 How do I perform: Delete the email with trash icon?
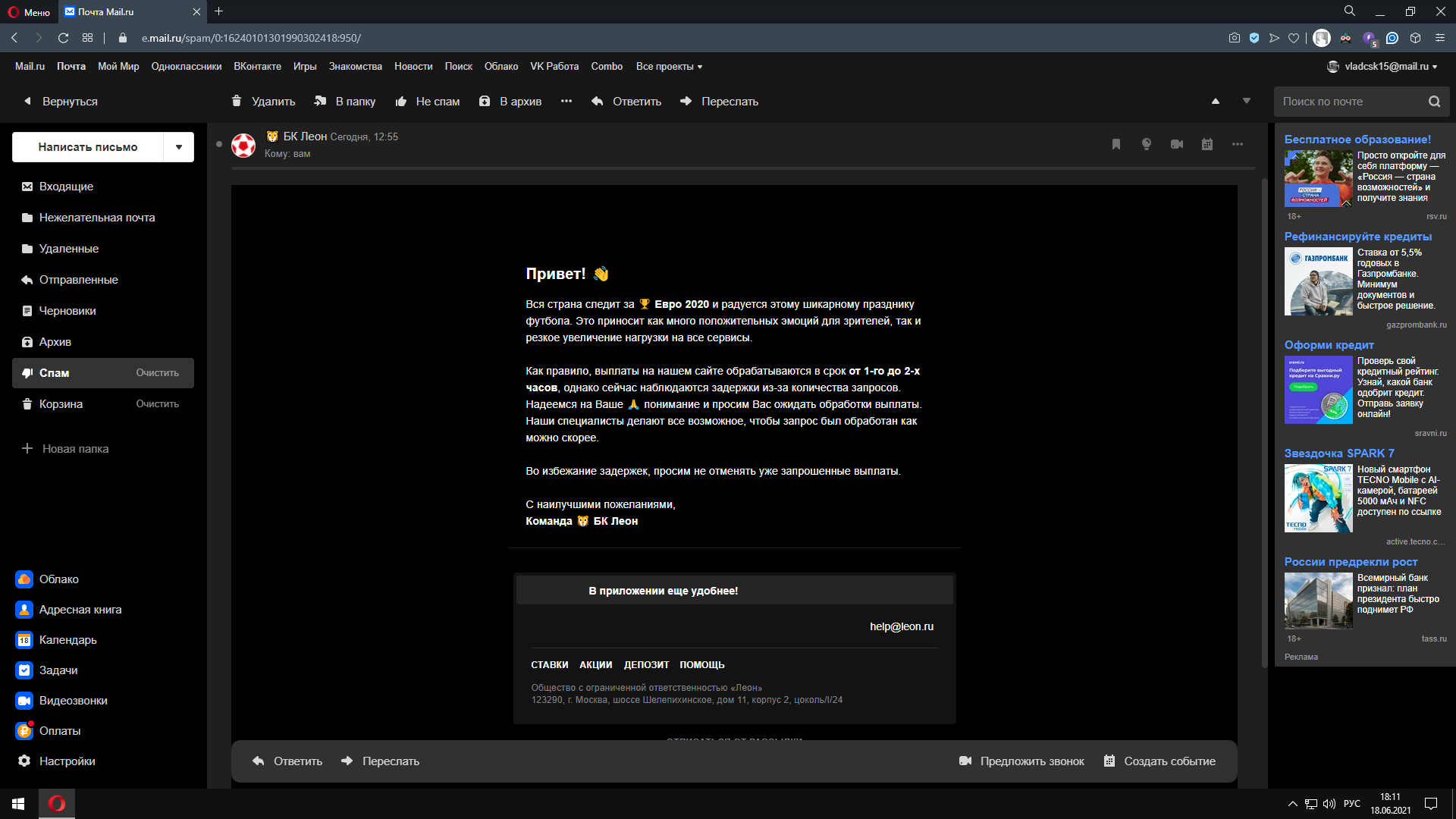click(263, 102)
